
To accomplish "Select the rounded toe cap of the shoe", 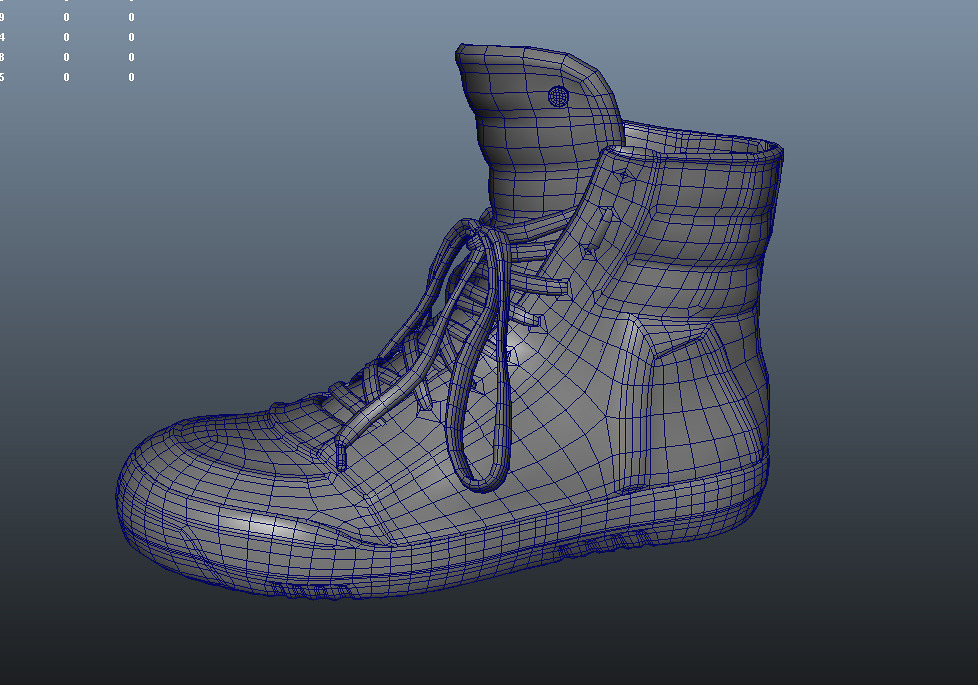I will 190,480.
